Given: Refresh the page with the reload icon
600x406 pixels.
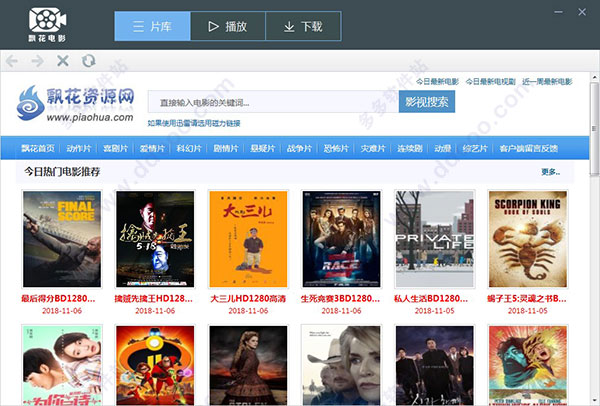Looking at the screenshot, I should pyautogui.click(x=89, y=61).
